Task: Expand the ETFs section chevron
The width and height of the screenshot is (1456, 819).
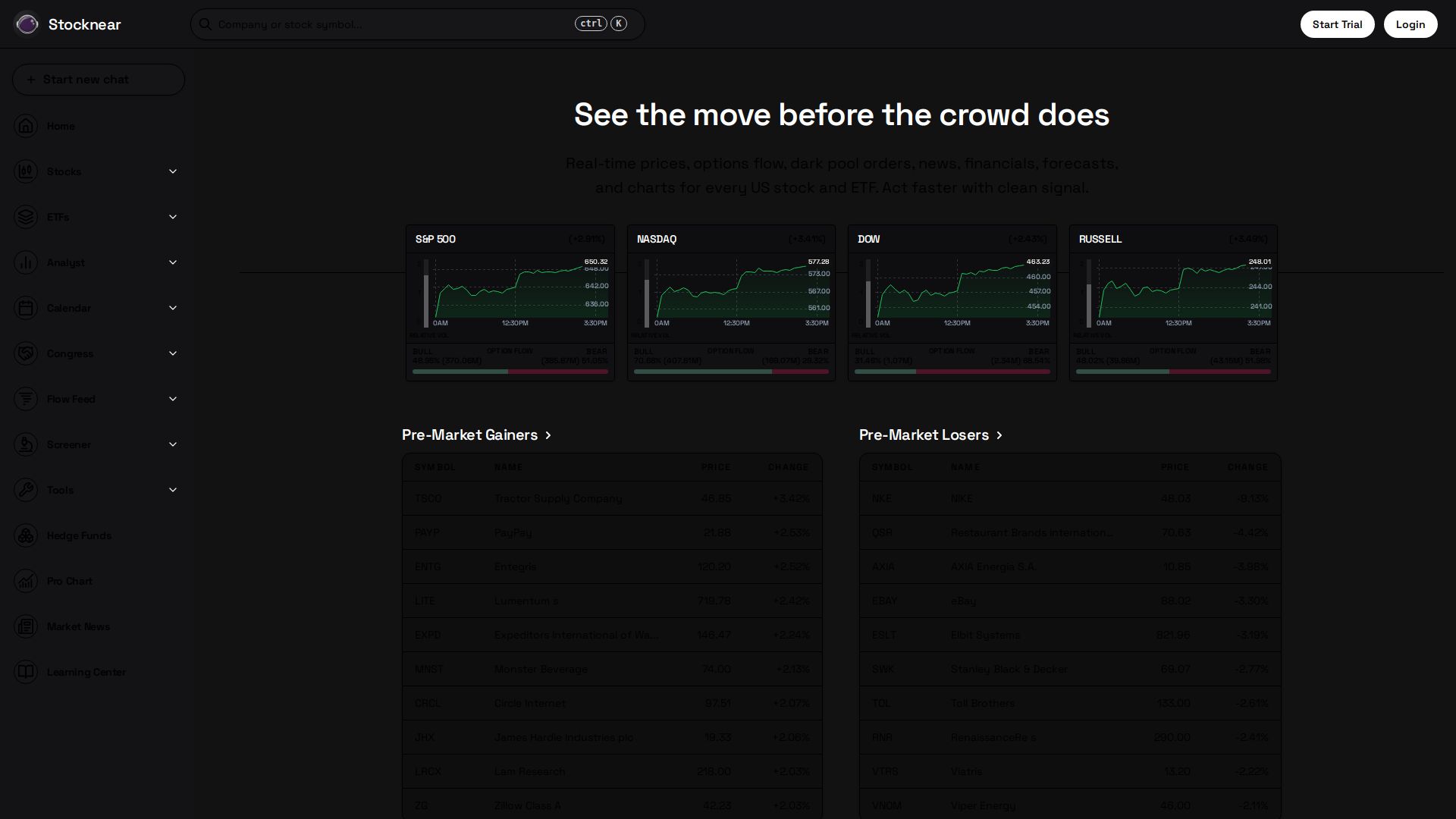Action: click(x=173, y=217)
